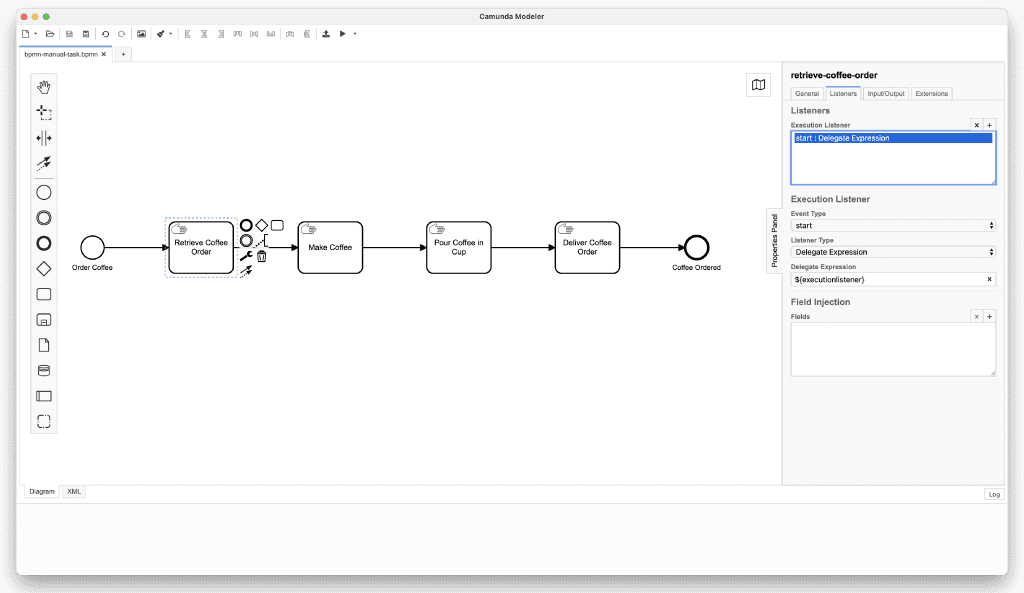Viewport: 1024px width, 593px height.
Task: Select the data store reference palette icon
Action: [x=44, y=370]
